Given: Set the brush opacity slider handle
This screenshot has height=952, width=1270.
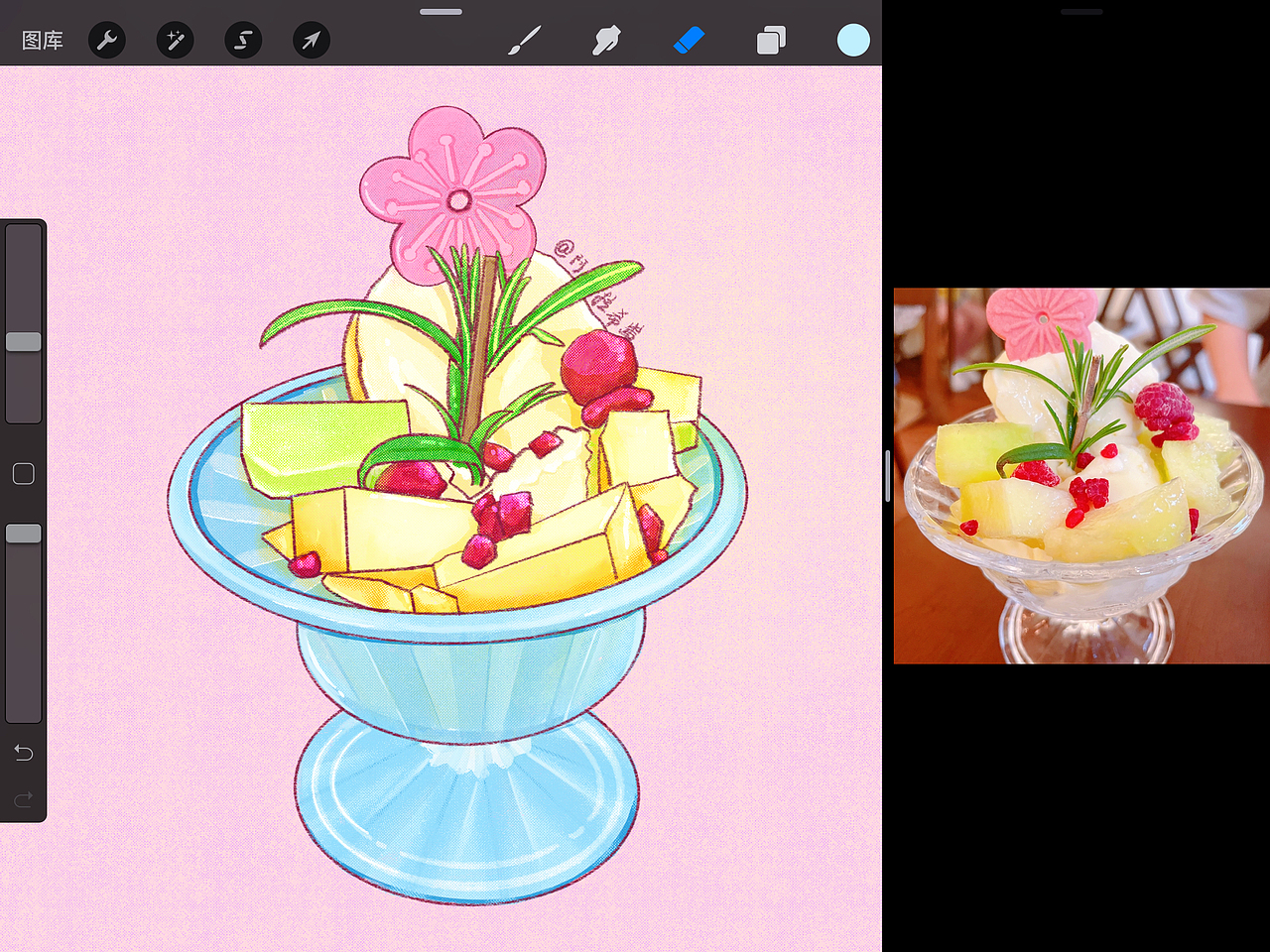Looking at the screenshot, I should point(23,533).
